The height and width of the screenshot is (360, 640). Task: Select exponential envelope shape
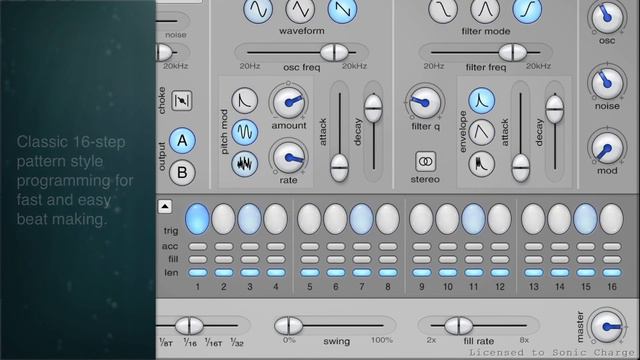pyautogui.click(x=482, y=100)
